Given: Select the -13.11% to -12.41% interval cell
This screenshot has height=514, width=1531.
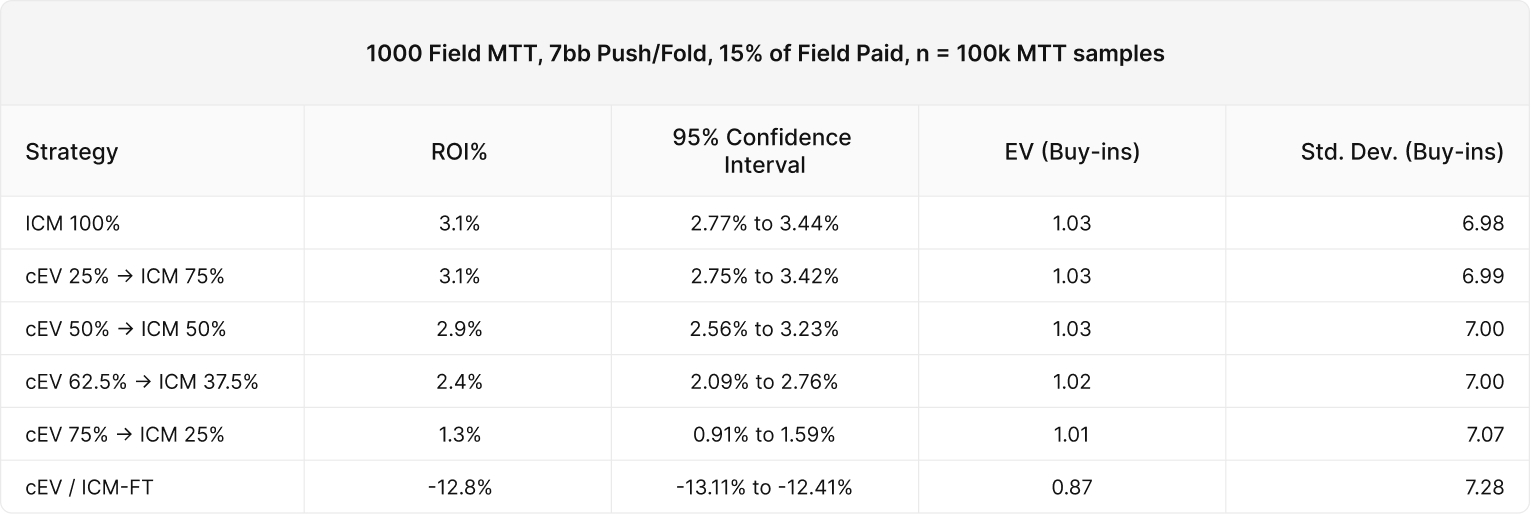Looking at the screenshot, I should [x=764, y=487].
